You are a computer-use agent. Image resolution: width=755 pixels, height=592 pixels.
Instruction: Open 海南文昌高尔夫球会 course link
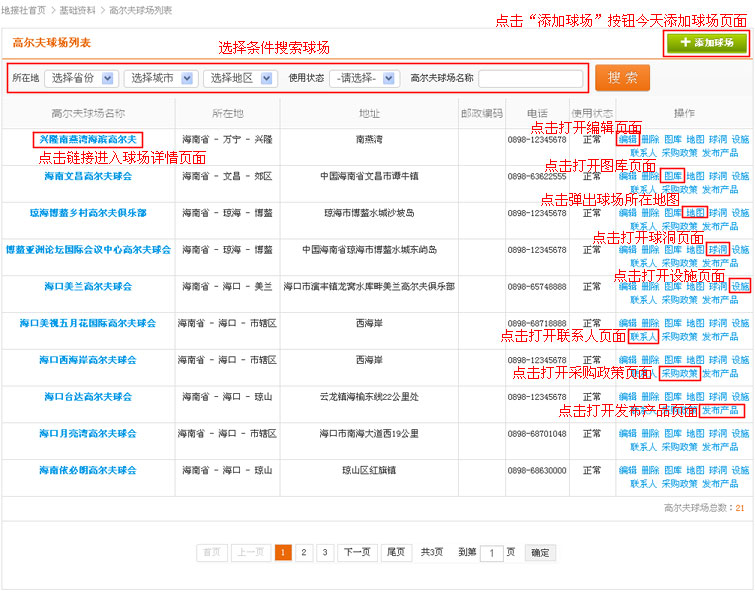pos(88,176)
